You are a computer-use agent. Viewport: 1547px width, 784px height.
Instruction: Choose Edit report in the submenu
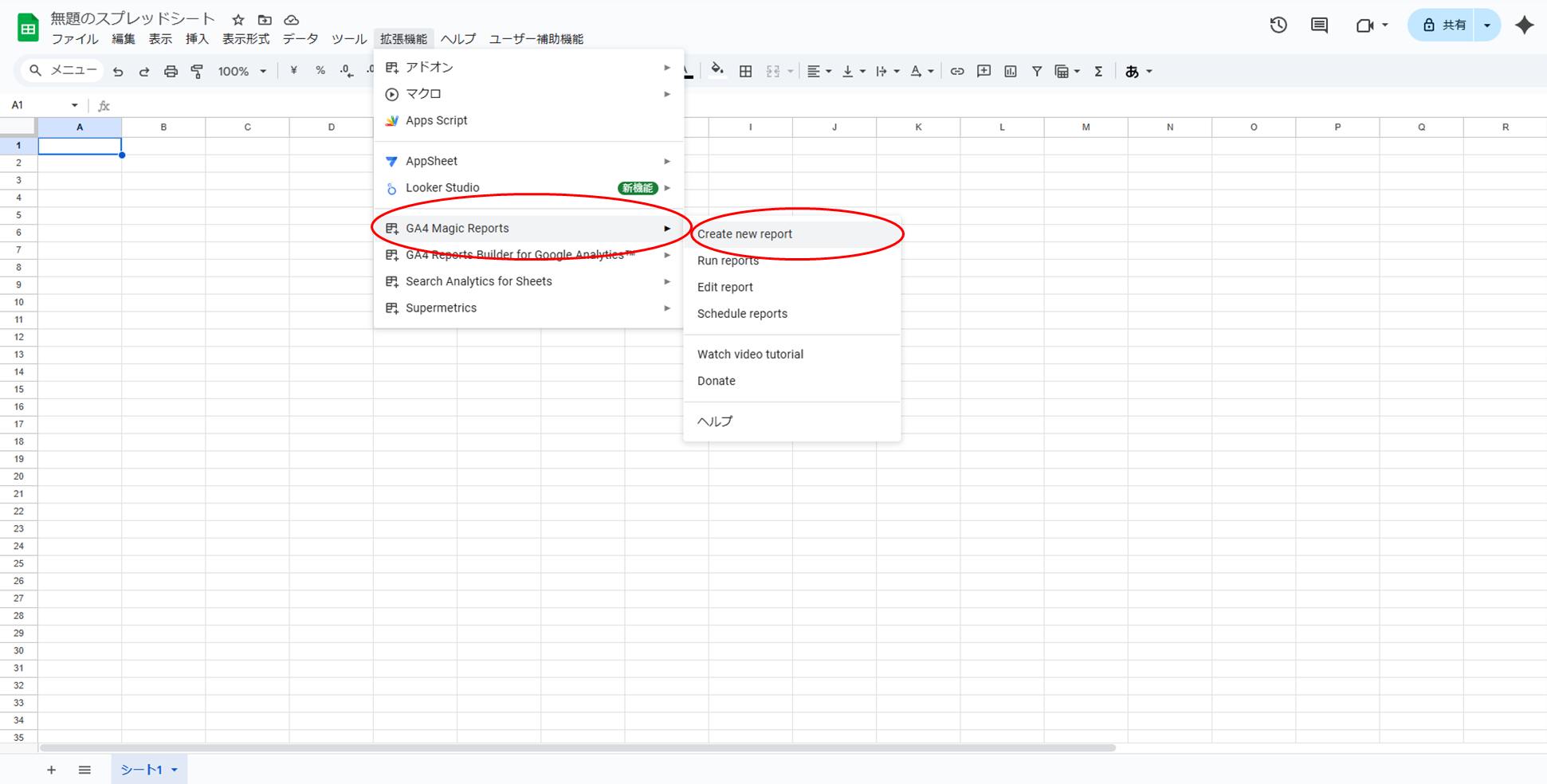coord(792,287)
